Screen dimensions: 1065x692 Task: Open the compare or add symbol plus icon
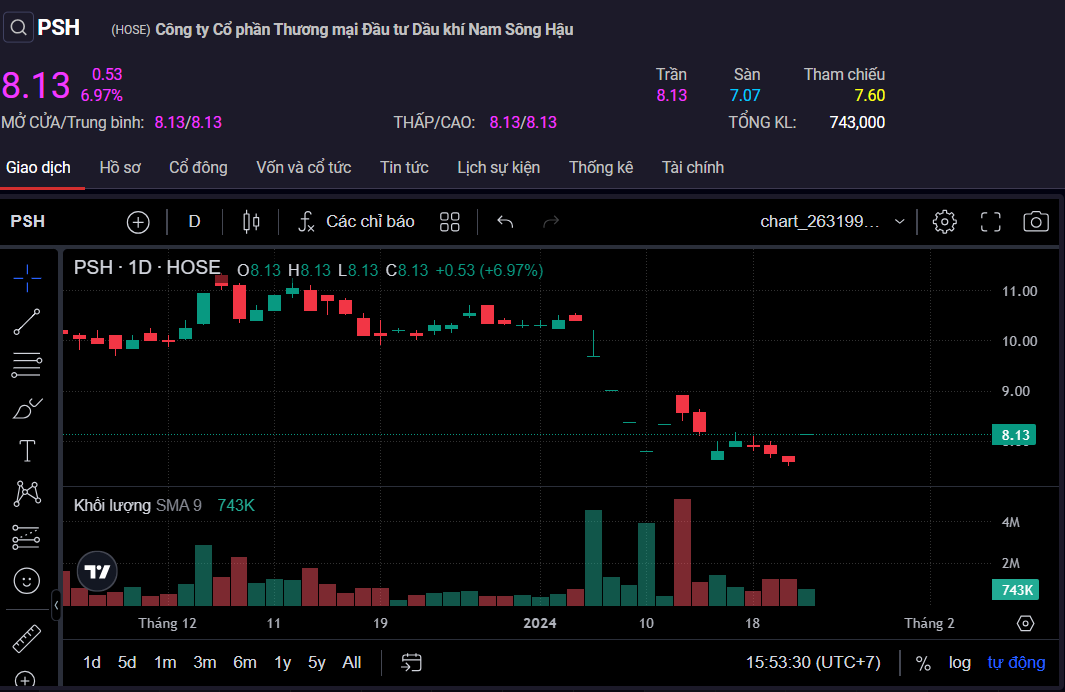138,222
